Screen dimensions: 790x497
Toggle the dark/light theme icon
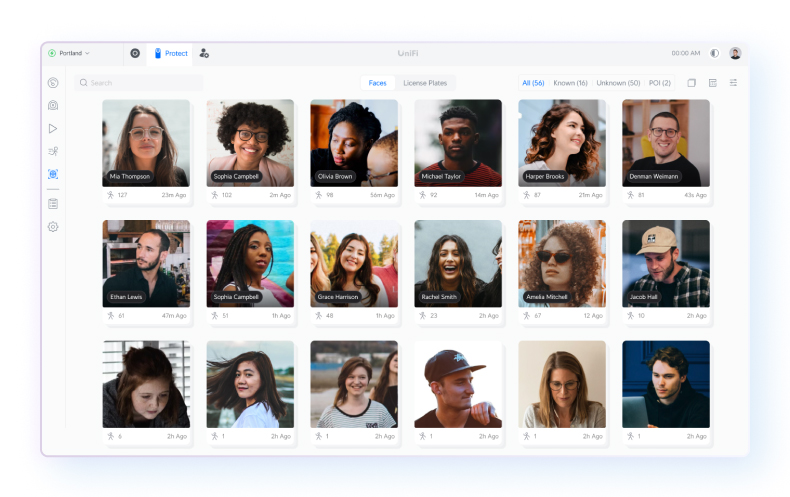(x=714, y=53)
